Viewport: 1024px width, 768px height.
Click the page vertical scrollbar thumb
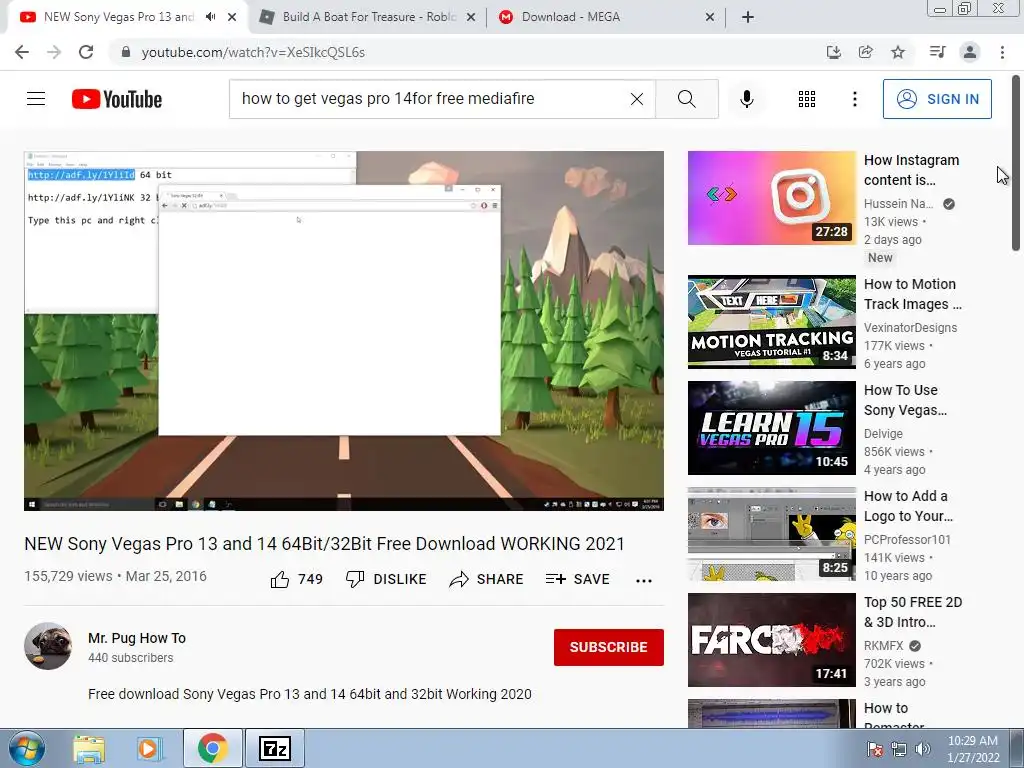click(1016, 163)
